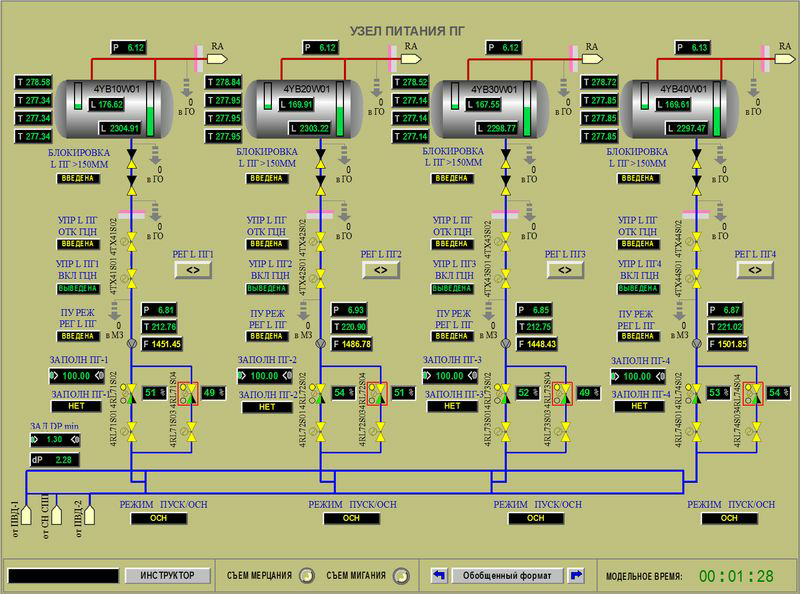Click right-hand arrow of ЗАД DP min 1.30
The width and height of the screenshot is (800, 594).
click(x=75, y=439)
